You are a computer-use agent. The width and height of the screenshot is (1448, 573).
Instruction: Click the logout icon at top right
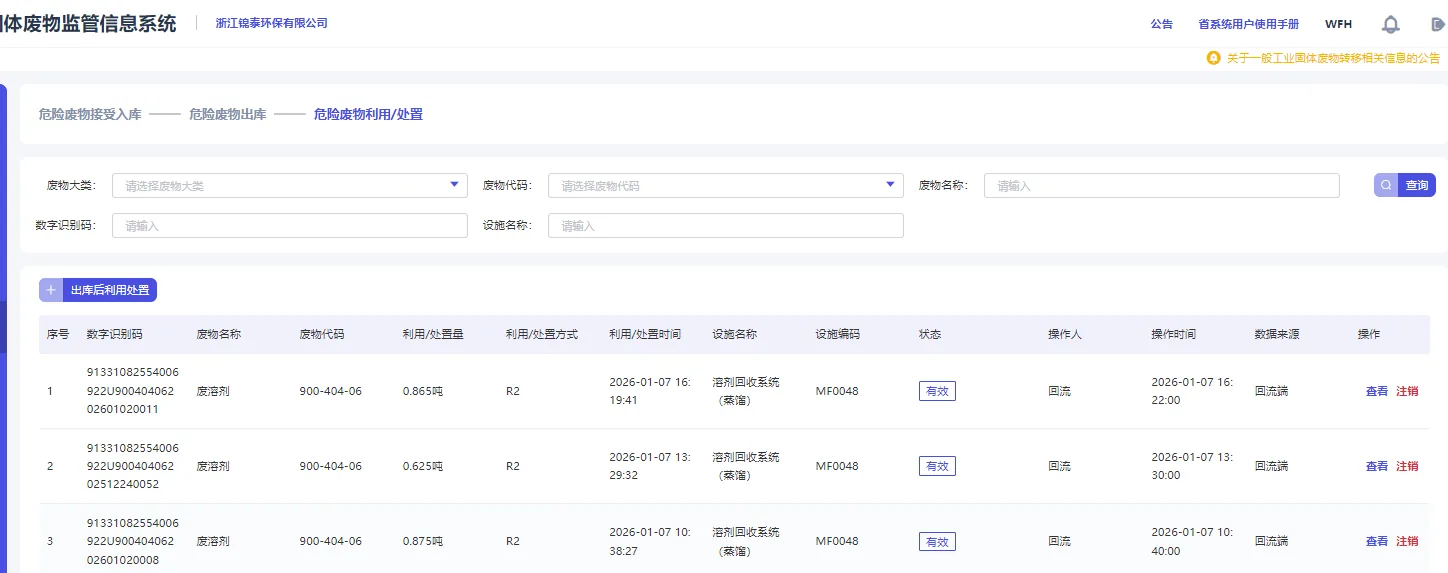click(x=1439, y=24)
